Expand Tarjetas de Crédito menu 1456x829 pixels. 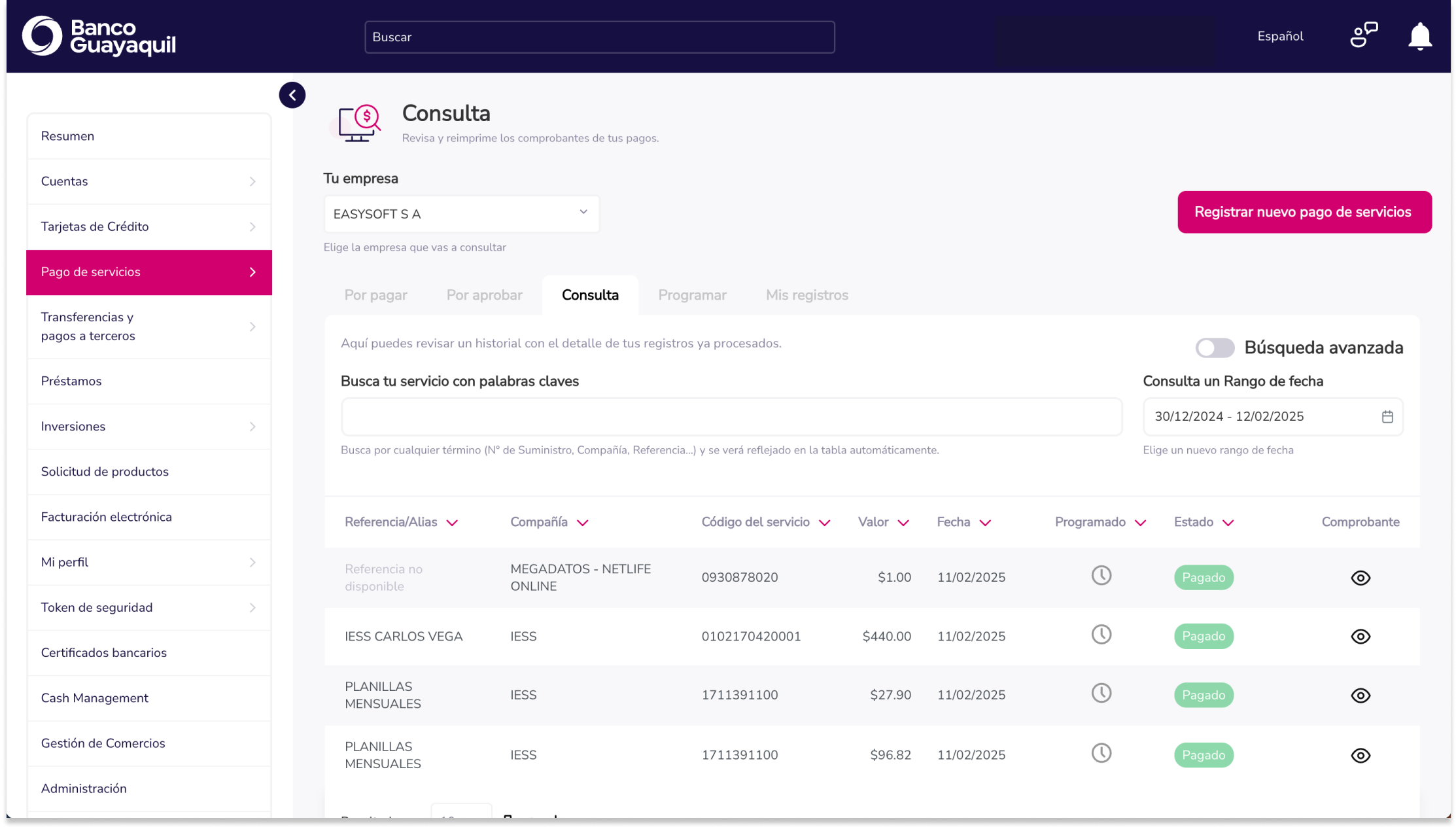(149, 226)
